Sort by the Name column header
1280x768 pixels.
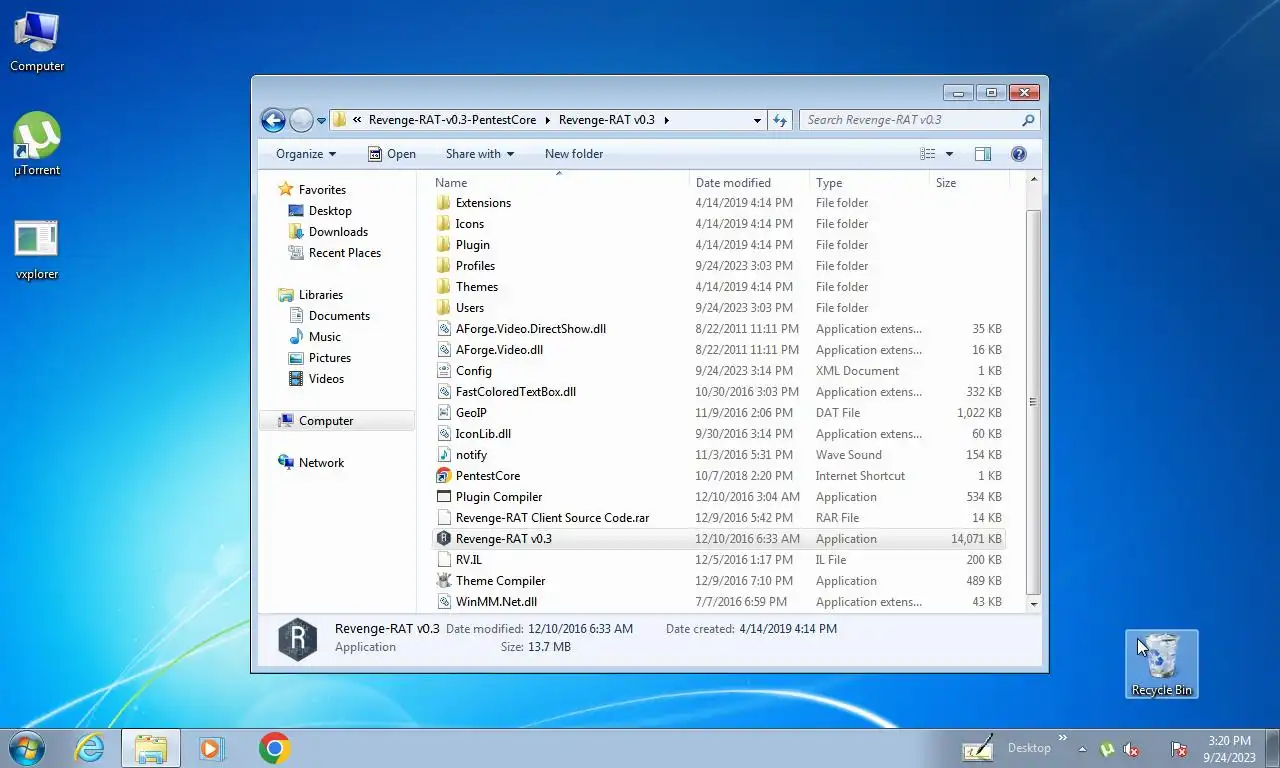coord(560,183)
